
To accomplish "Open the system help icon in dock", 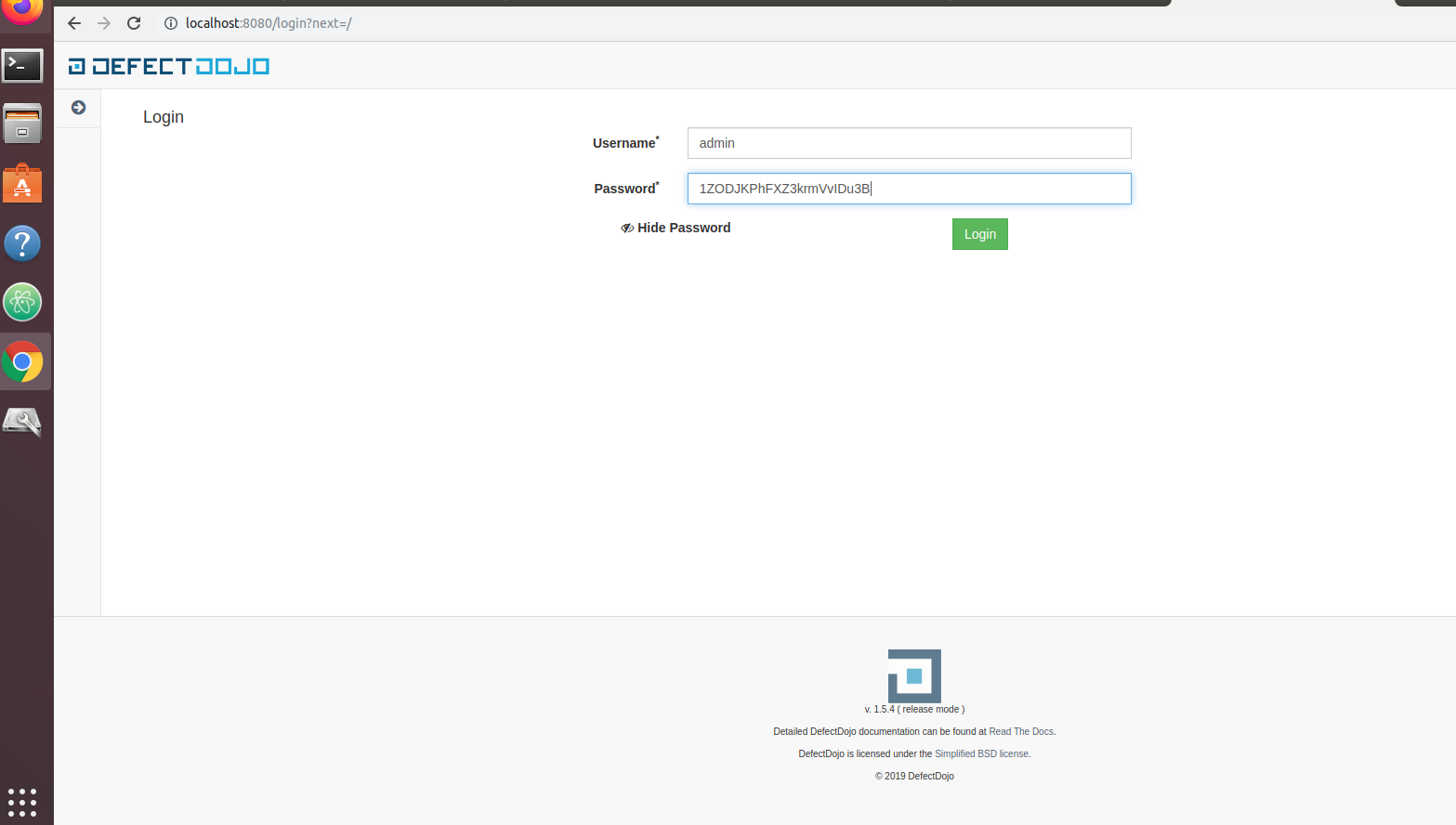I will pyautogui.click(x=22, y=242).
